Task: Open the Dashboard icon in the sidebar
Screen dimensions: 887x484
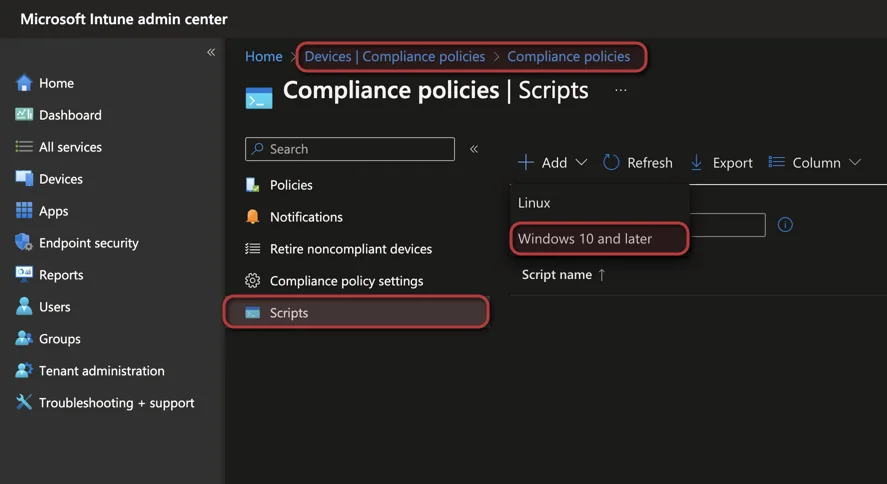Action: [24, 114]
